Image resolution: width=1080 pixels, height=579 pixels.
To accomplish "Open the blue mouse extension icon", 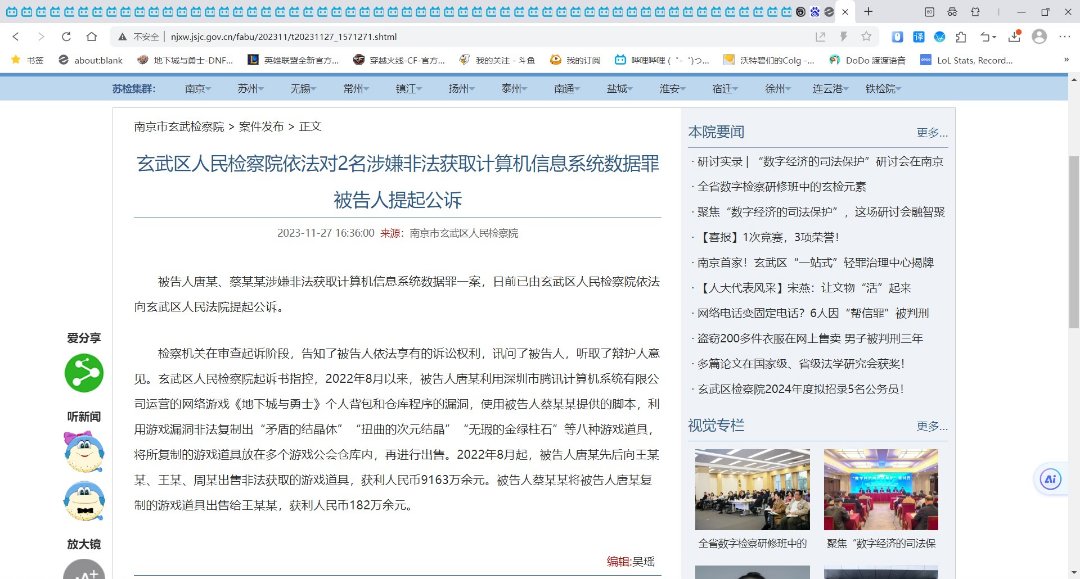I will [x=897, y=36].
